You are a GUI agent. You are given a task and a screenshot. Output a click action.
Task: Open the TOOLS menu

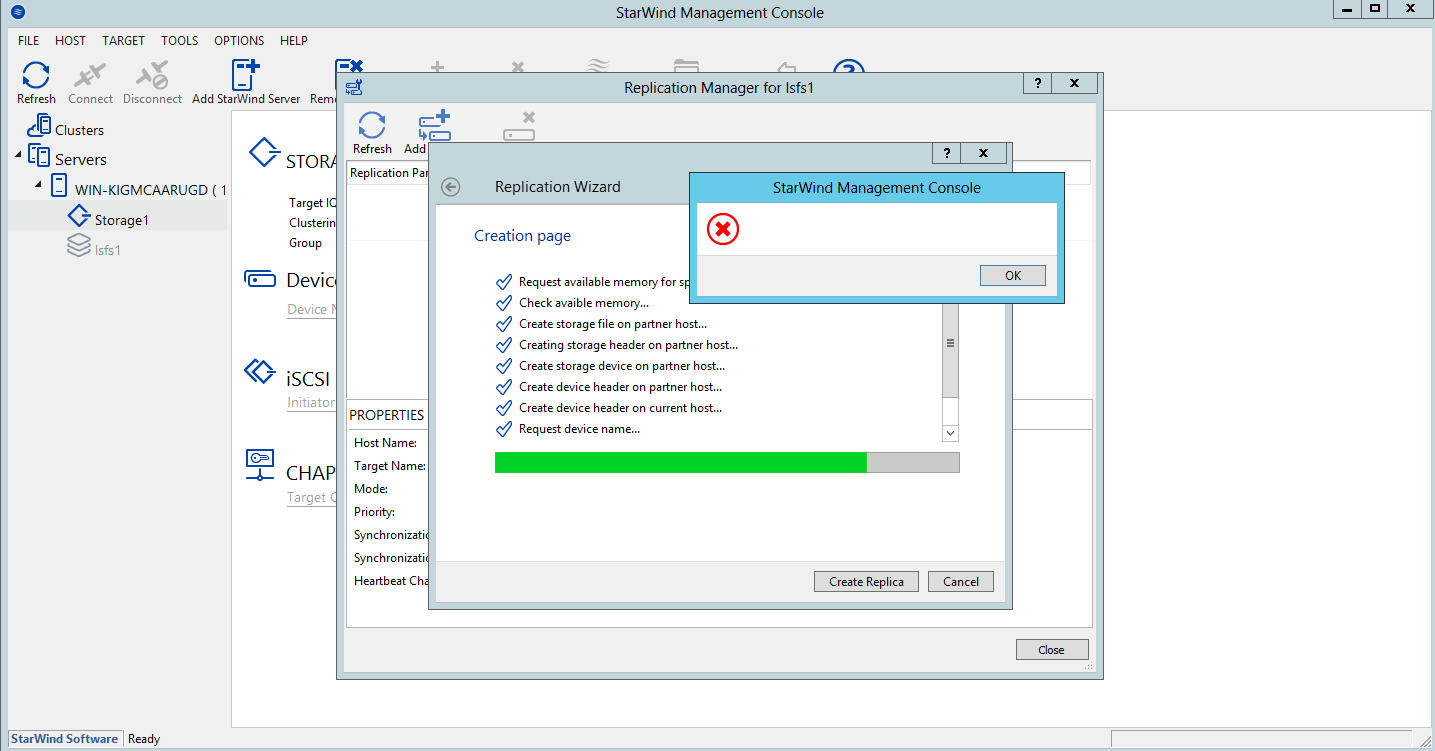coord(180,41)
